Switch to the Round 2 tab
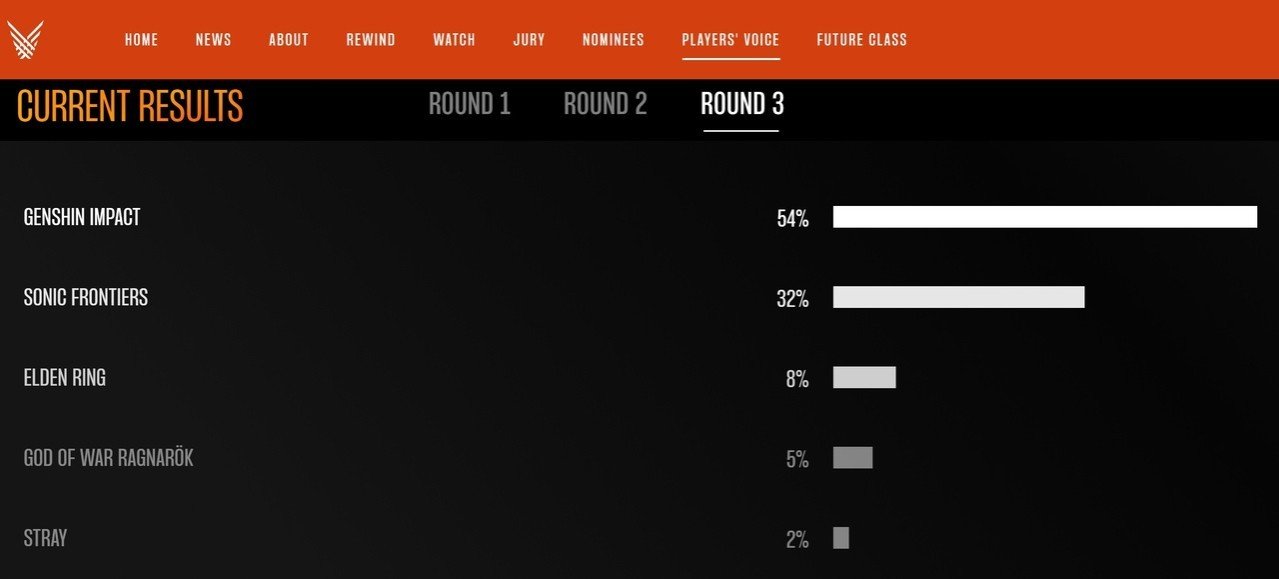Viewport: 1279px width, 579px height. point(606,104)
